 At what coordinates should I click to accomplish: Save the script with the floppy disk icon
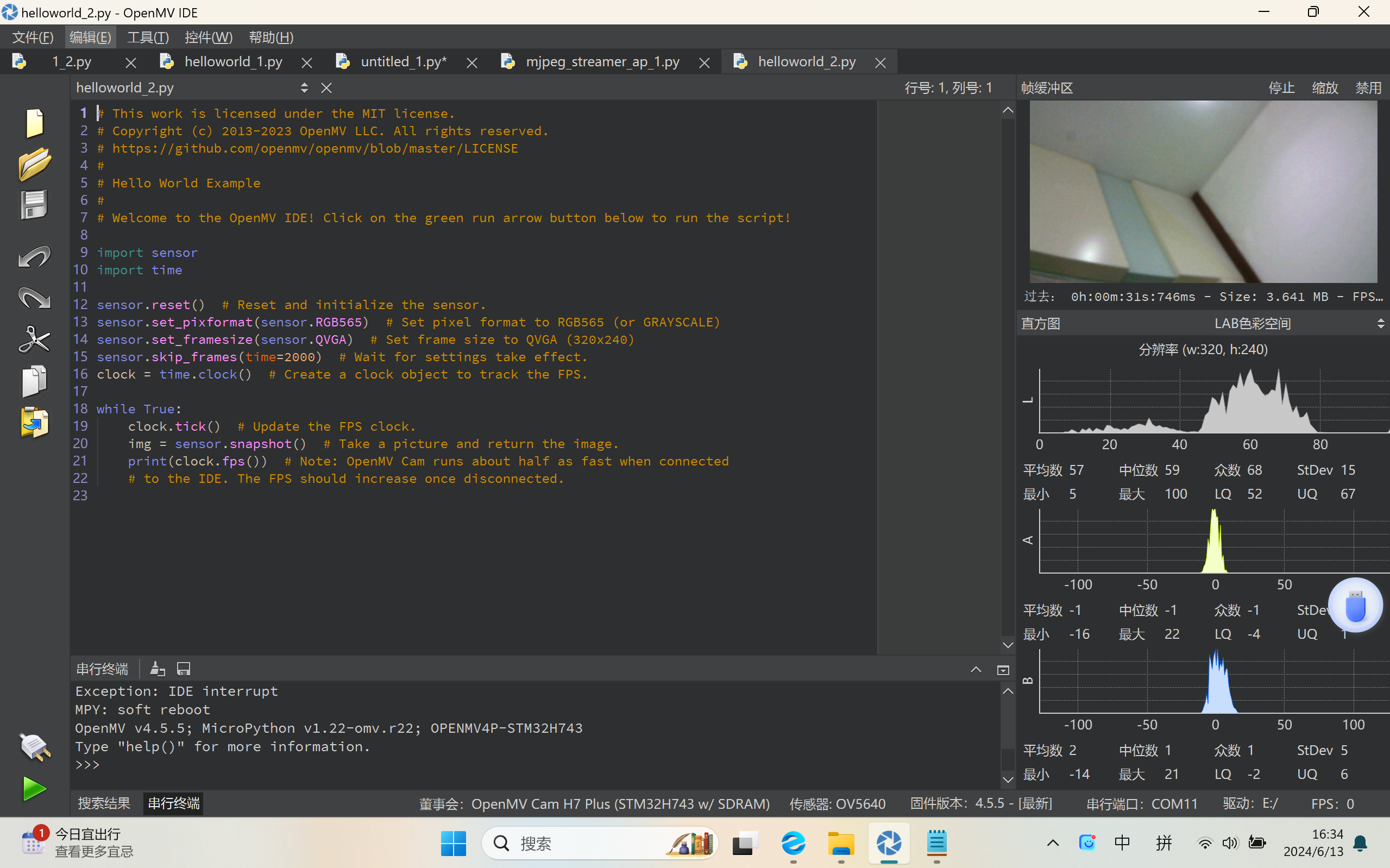click(34, 205)
